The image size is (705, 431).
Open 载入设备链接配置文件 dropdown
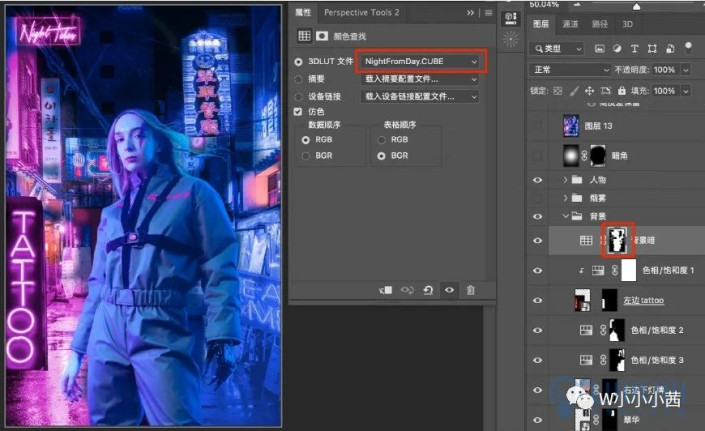[419, 97]
